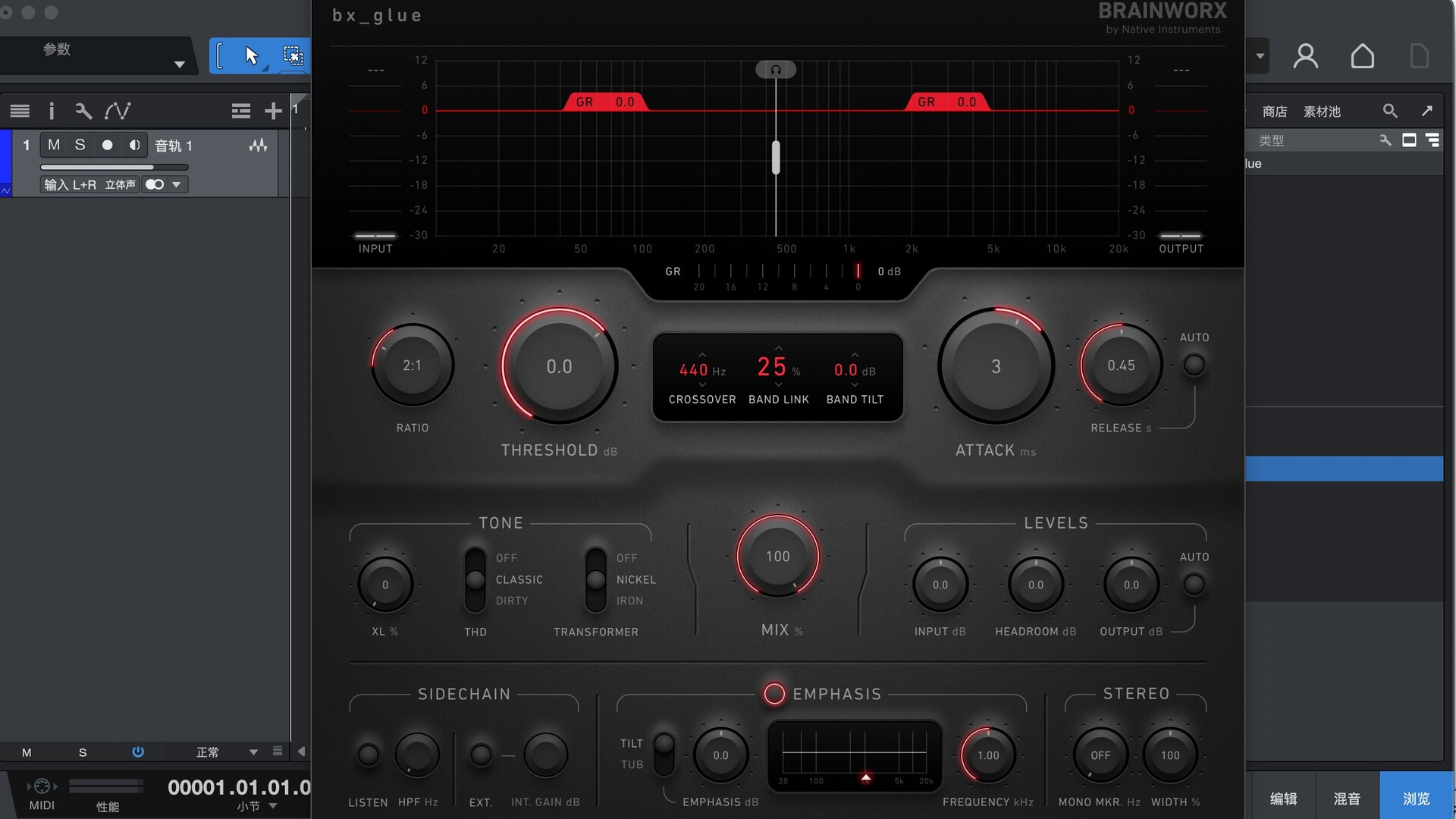Image resolution: width=1456 pixels, height=819 pixels.
Task: Open the 小节 timebase dropdown
Action: tap(273, 806)
